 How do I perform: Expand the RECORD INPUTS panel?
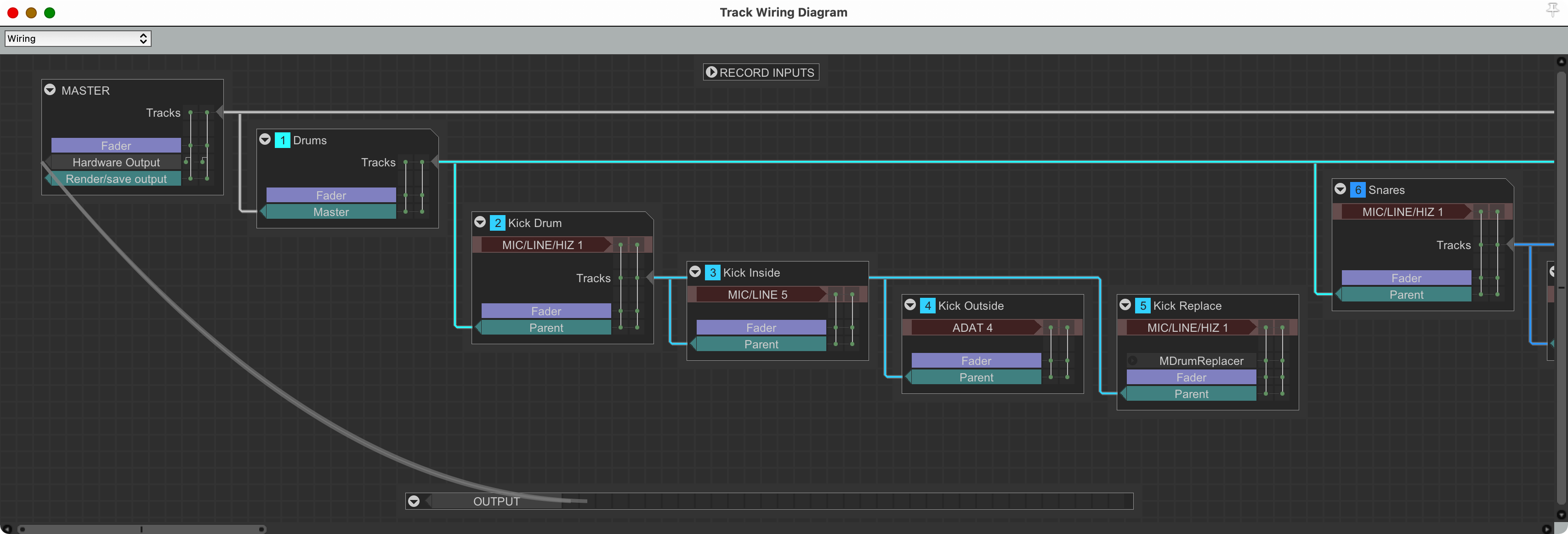[711, 72]
